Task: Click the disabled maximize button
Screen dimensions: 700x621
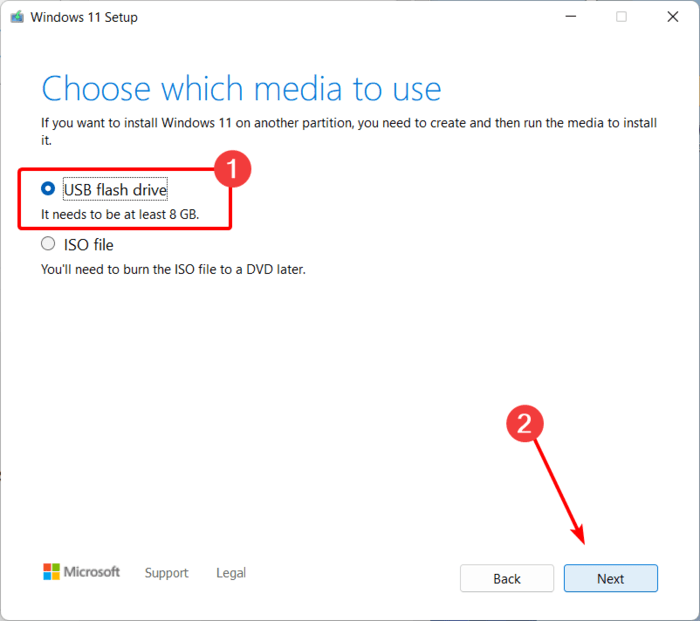Action: [621, 17]
